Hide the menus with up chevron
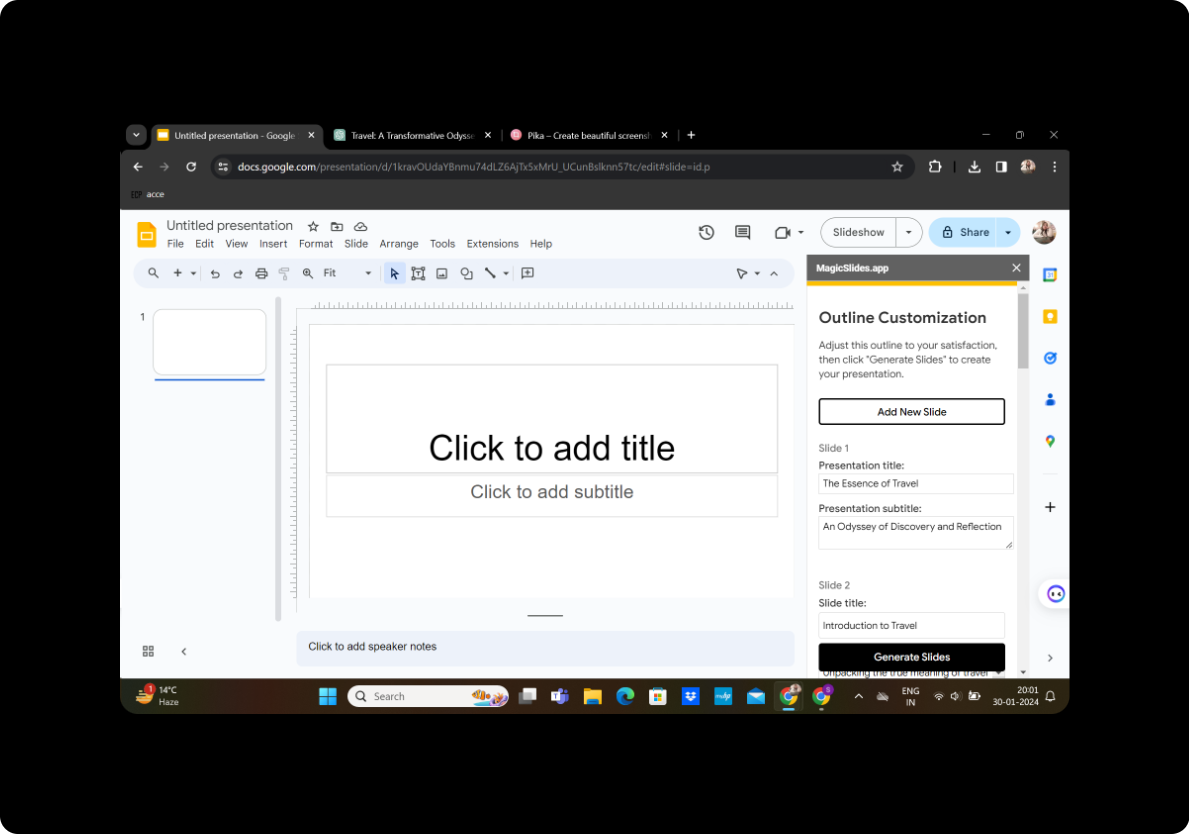The image size is (1189, 834). (x=774, y=274)
